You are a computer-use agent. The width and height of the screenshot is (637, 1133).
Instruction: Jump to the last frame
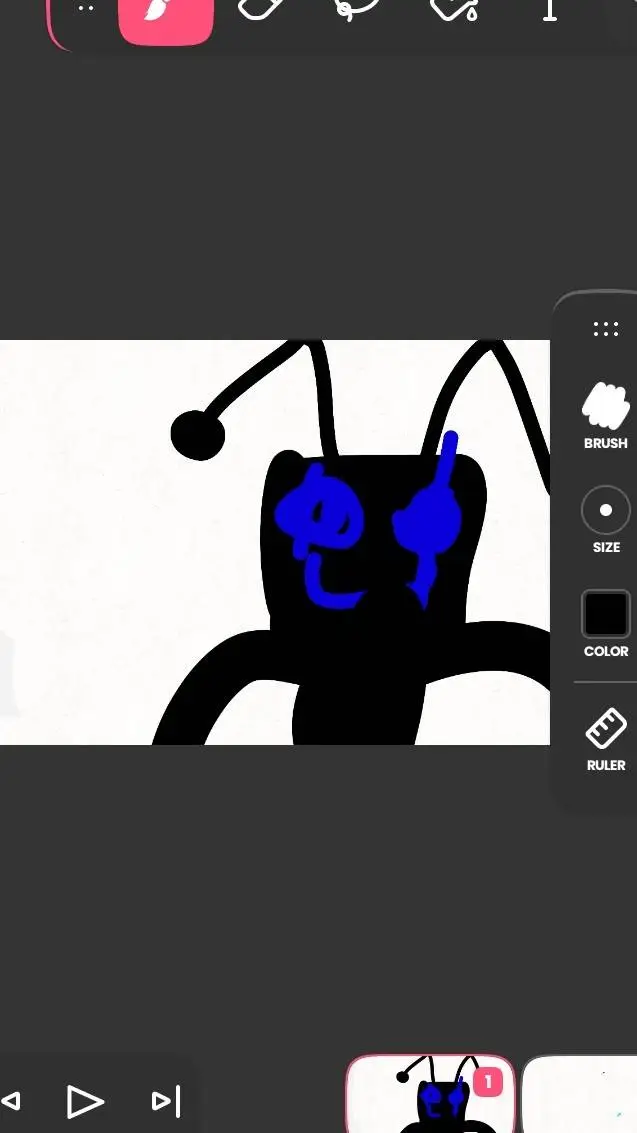pos(165,1101)
